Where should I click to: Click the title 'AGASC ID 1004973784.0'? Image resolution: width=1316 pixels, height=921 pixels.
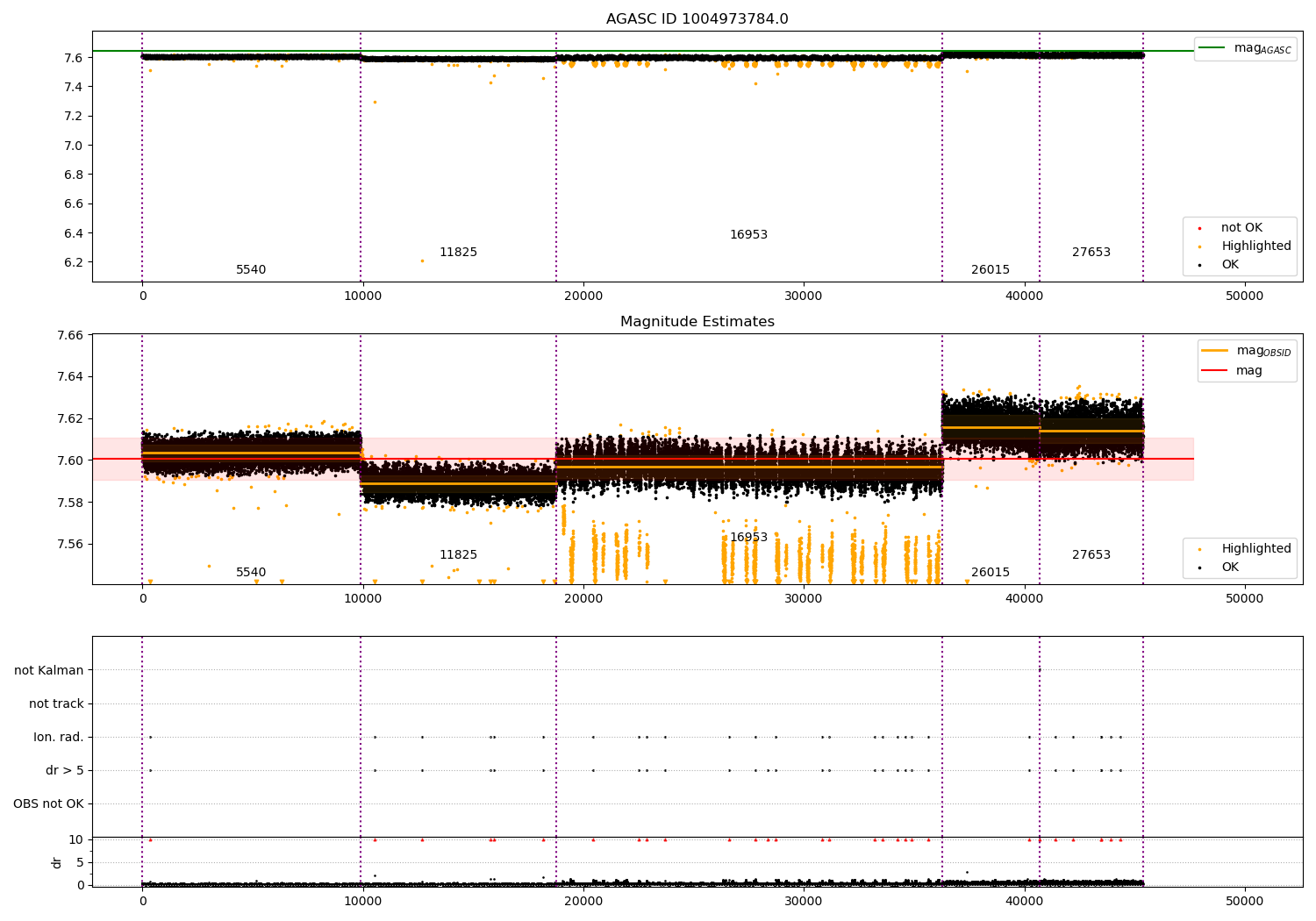(697, 19)
